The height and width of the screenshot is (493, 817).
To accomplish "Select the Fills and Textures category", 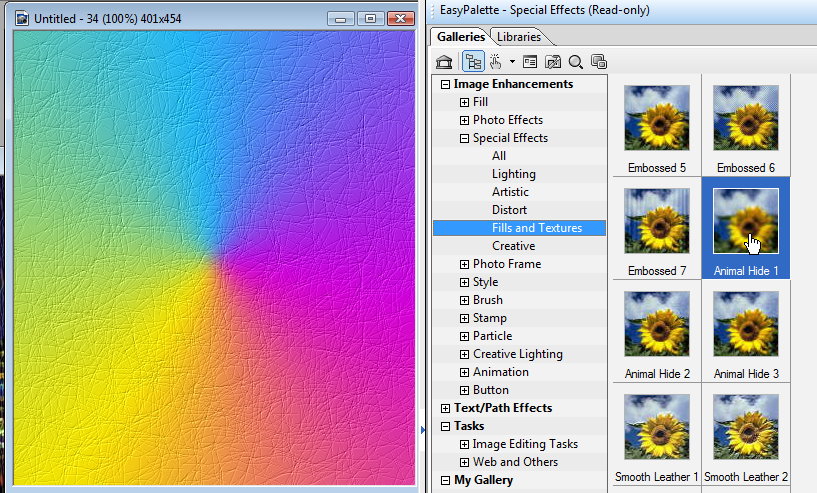I will coord(519,228).
